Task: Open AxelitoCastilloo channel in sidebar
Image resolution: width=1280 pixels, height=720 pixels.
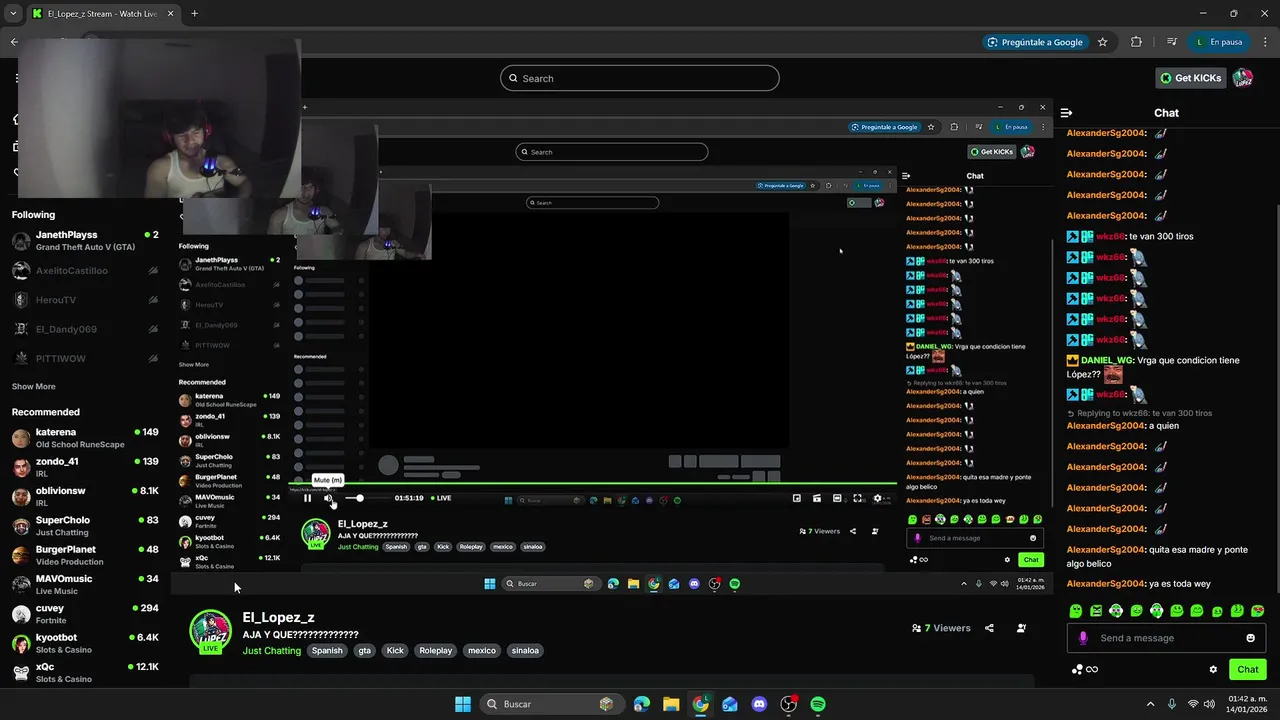Action: tap(85, 271)
